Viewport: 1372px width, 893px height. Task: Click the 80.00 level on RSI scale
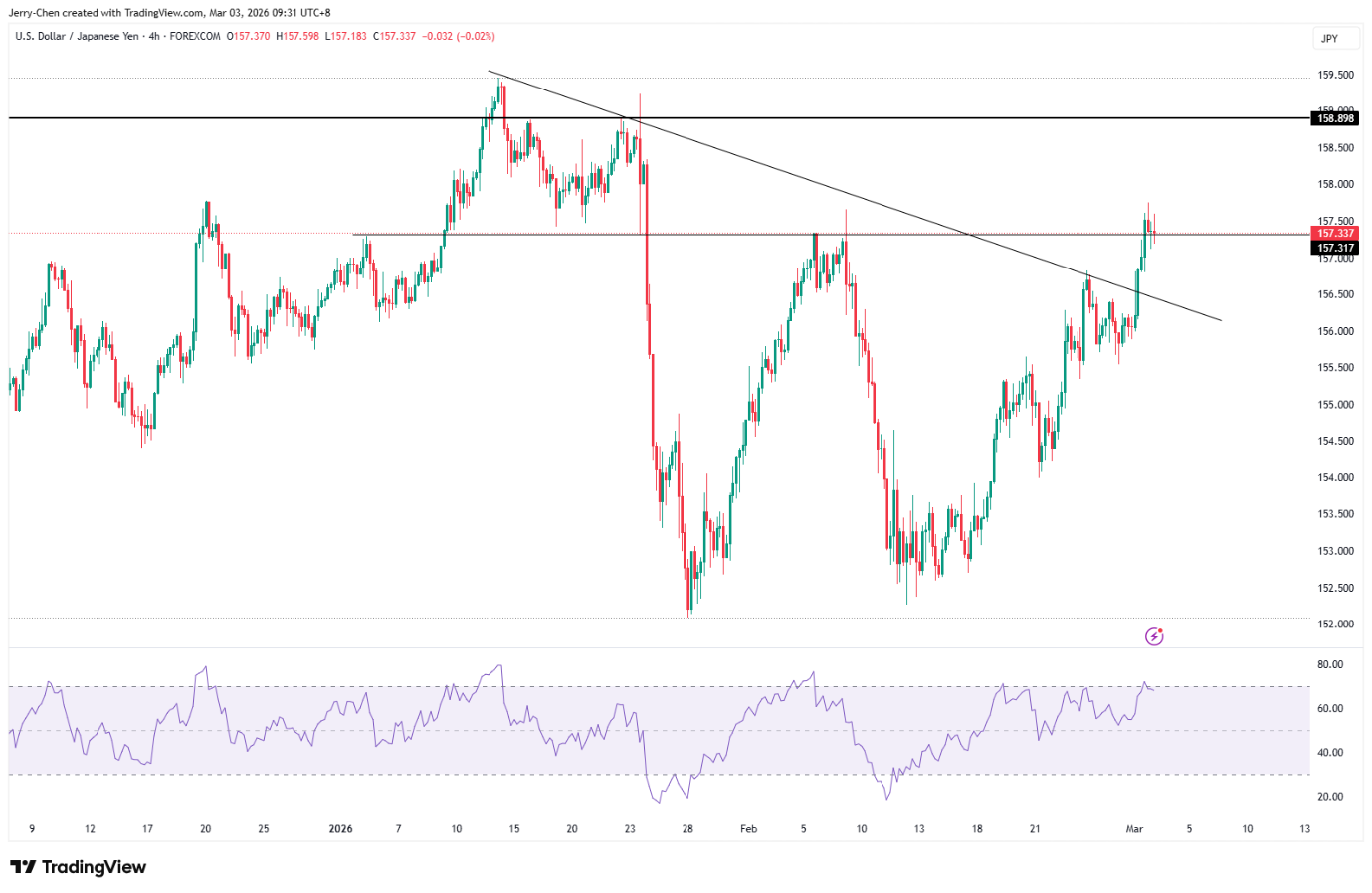click(1330, 664)
